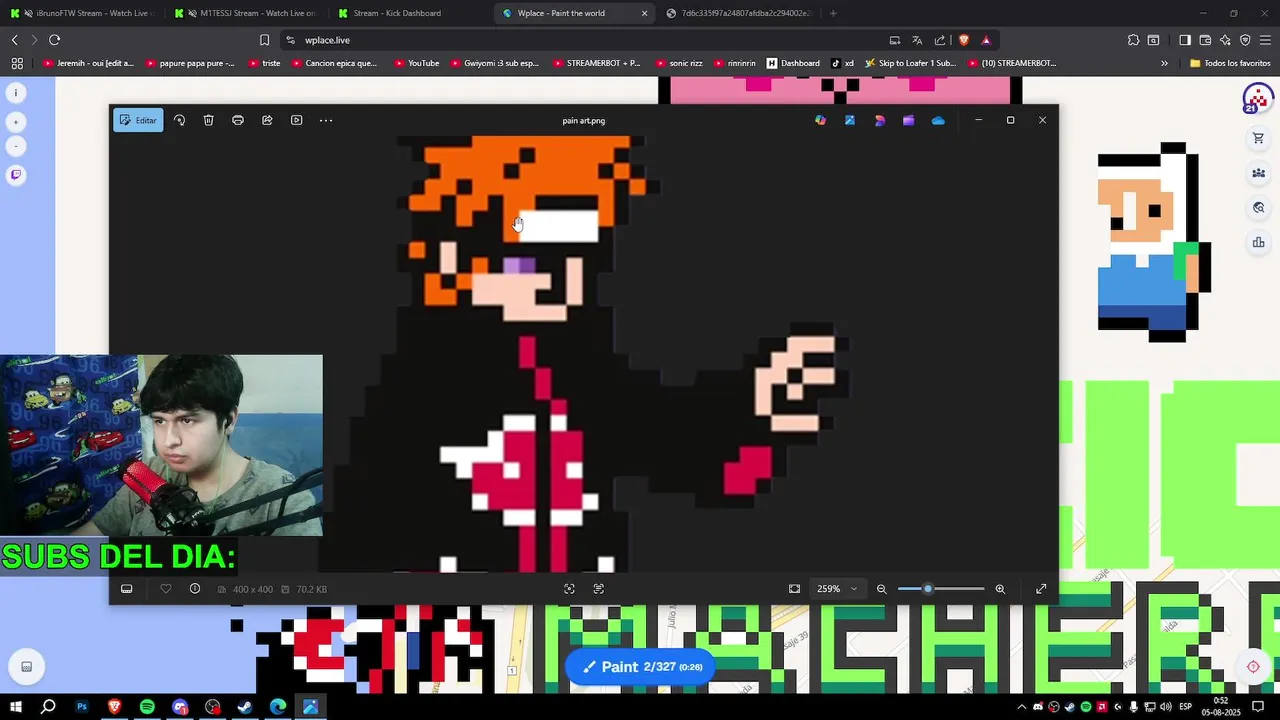
Task: Open the wplace user avatar level 21
Action: [1257, 99]
